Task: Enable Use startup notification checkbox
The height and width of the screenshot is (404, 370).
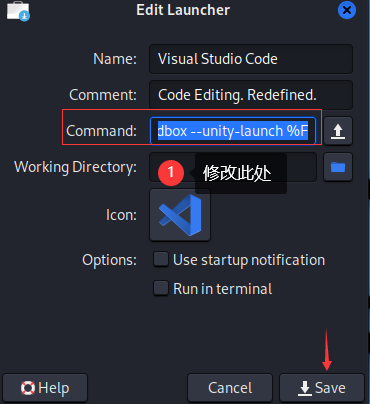Action: coord(161,259)
